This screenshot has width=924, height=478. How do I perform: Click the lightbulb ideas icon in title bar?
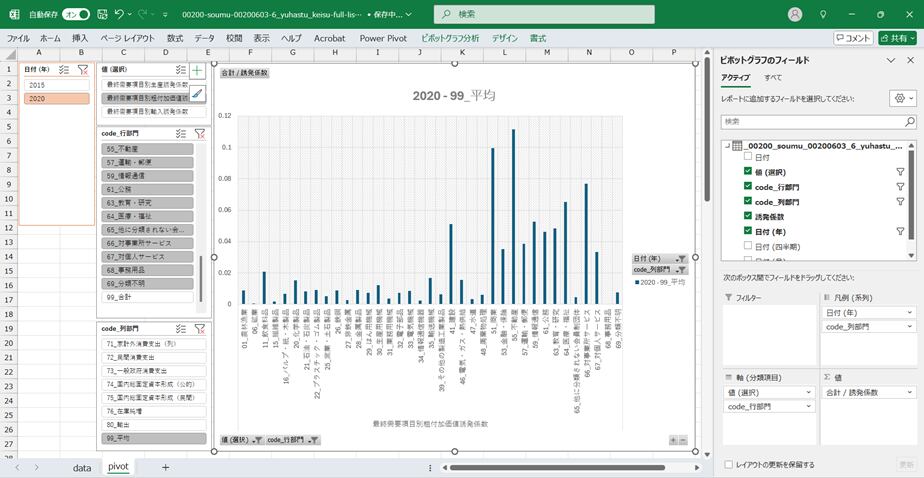click(x=823, y=14)
